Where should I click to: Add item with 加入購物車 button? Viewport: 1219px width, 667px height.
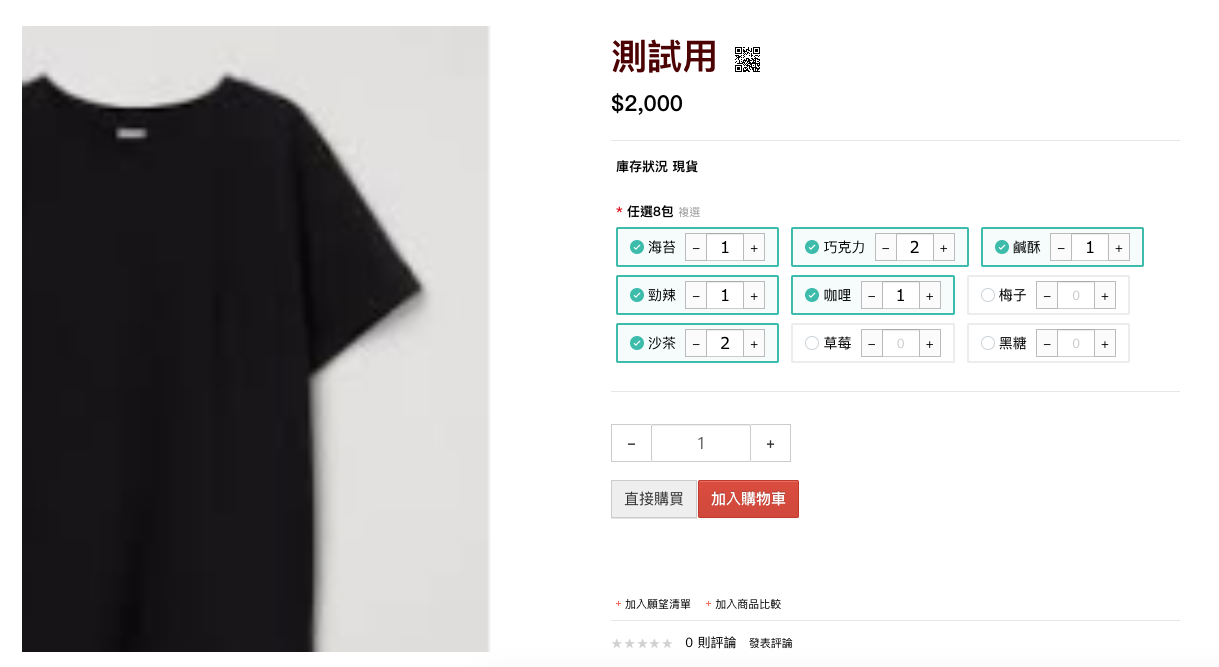click(748, 499)
